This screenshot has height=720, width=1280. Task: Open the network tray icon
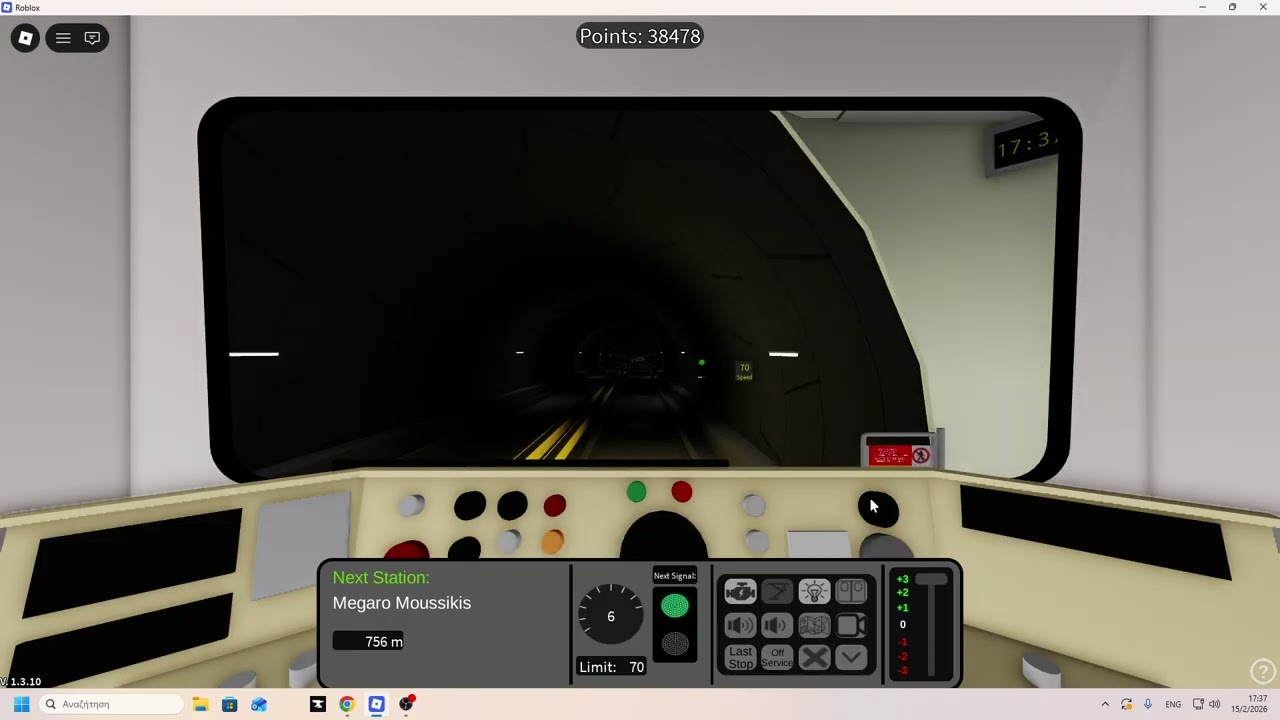(1198, 704)
